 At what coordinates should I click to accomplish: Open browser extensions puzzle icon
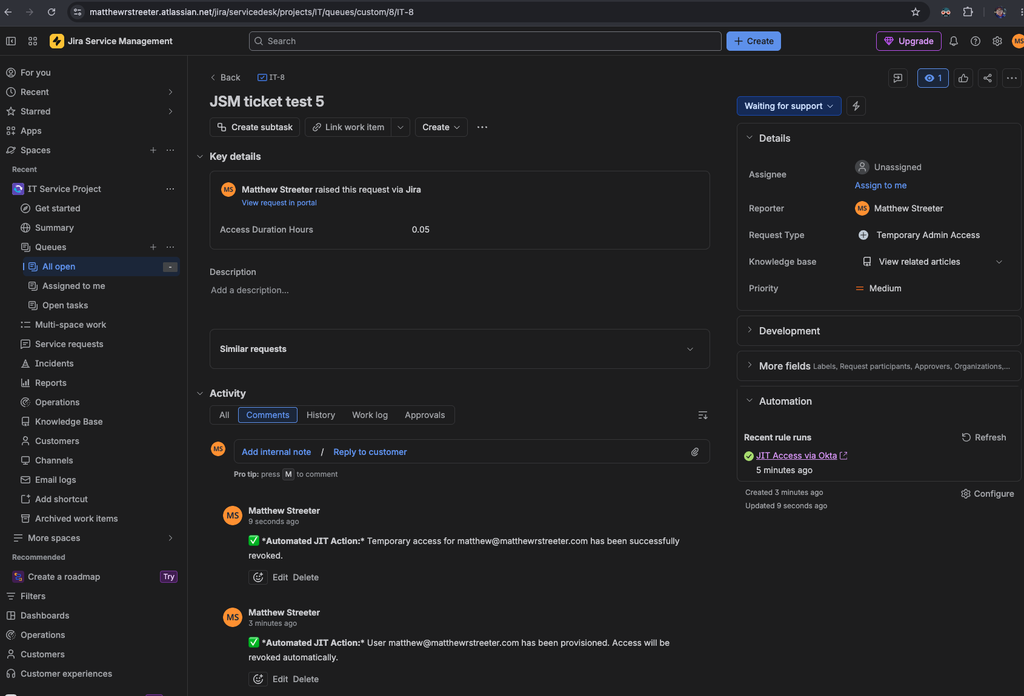(968, 12)
